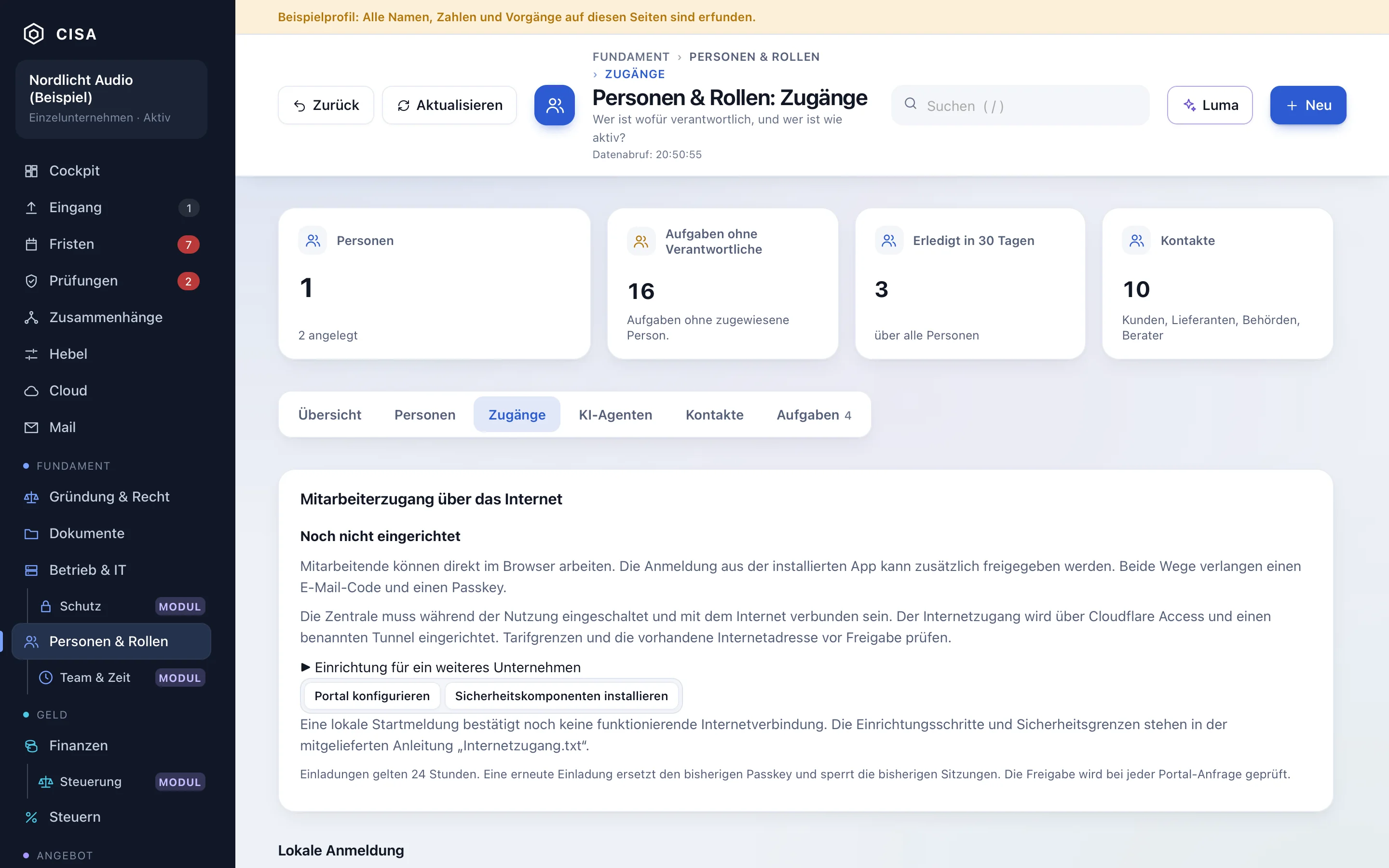This screenshot has width=1389, height=868.
Task: Open the Kontakte tab
Action: (x=714, y=415)
